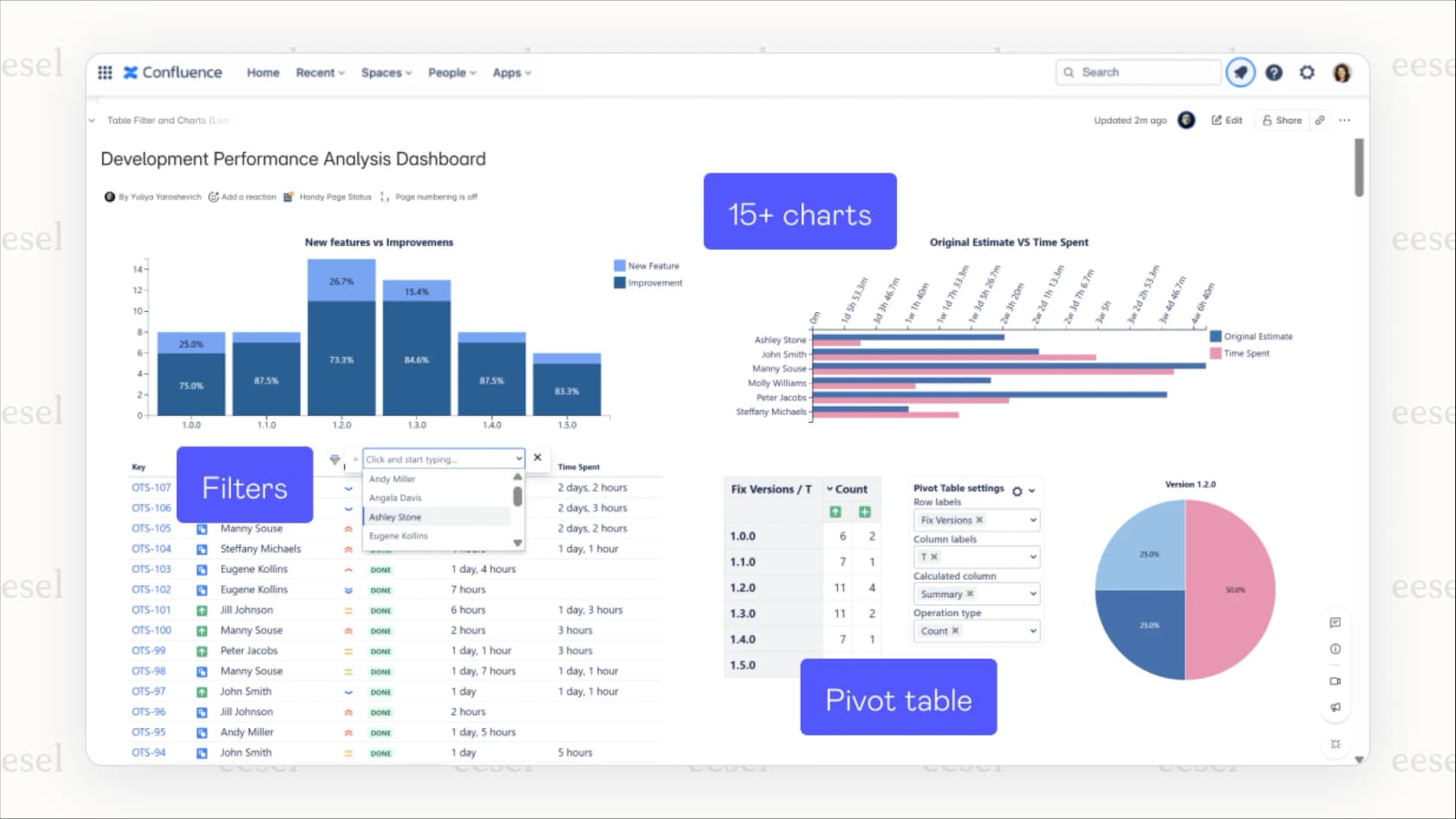Copy page link via chain icon
1456x819 pixels.
tap(1320, 120)
